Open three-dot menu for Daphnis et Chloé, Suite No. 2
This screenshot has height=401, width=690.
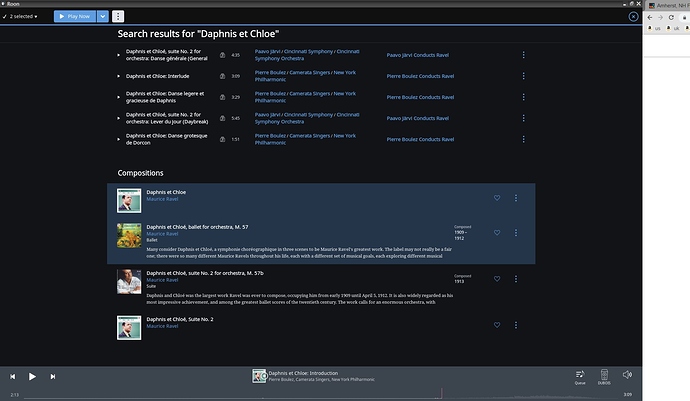[516, 325]
